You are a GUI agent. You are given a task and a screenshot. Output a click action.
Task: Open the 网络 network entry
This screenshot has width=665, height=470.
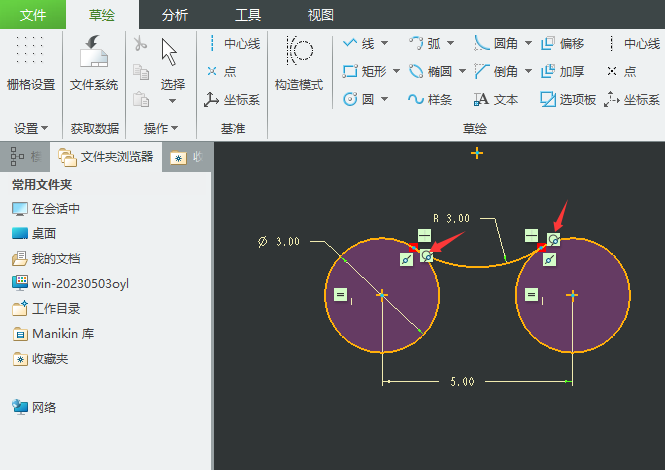pyautogui.click(x=34, y=407)
